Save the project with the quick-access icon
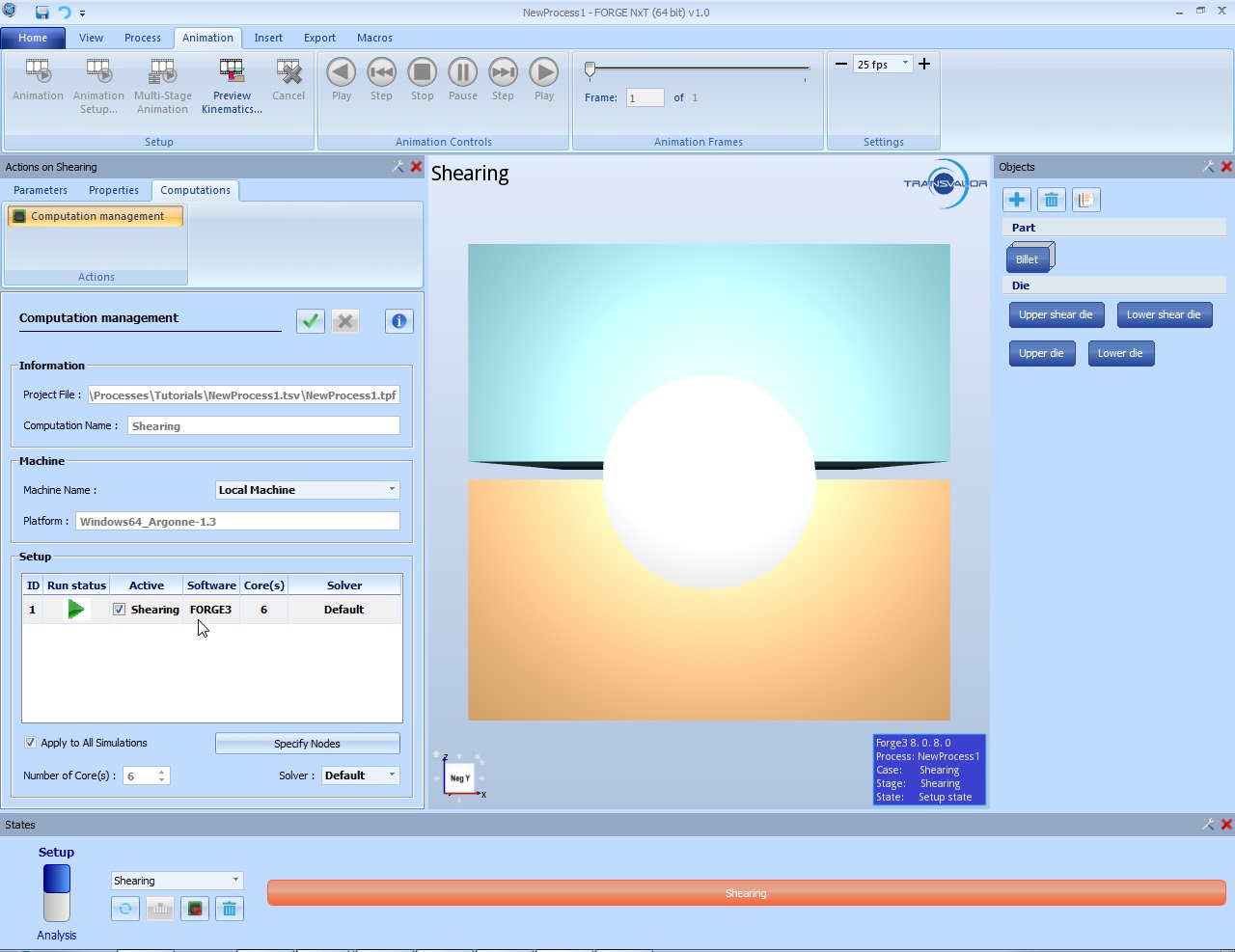1235x952 pixels. tap(42, 13)
